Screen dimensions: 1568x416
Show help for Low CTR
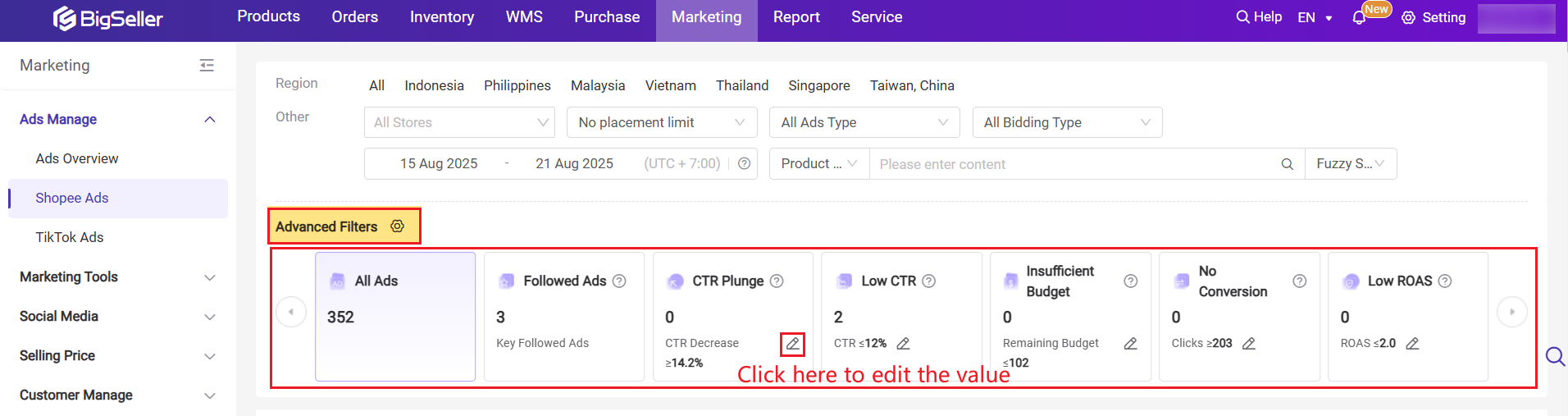pos(928,281)
